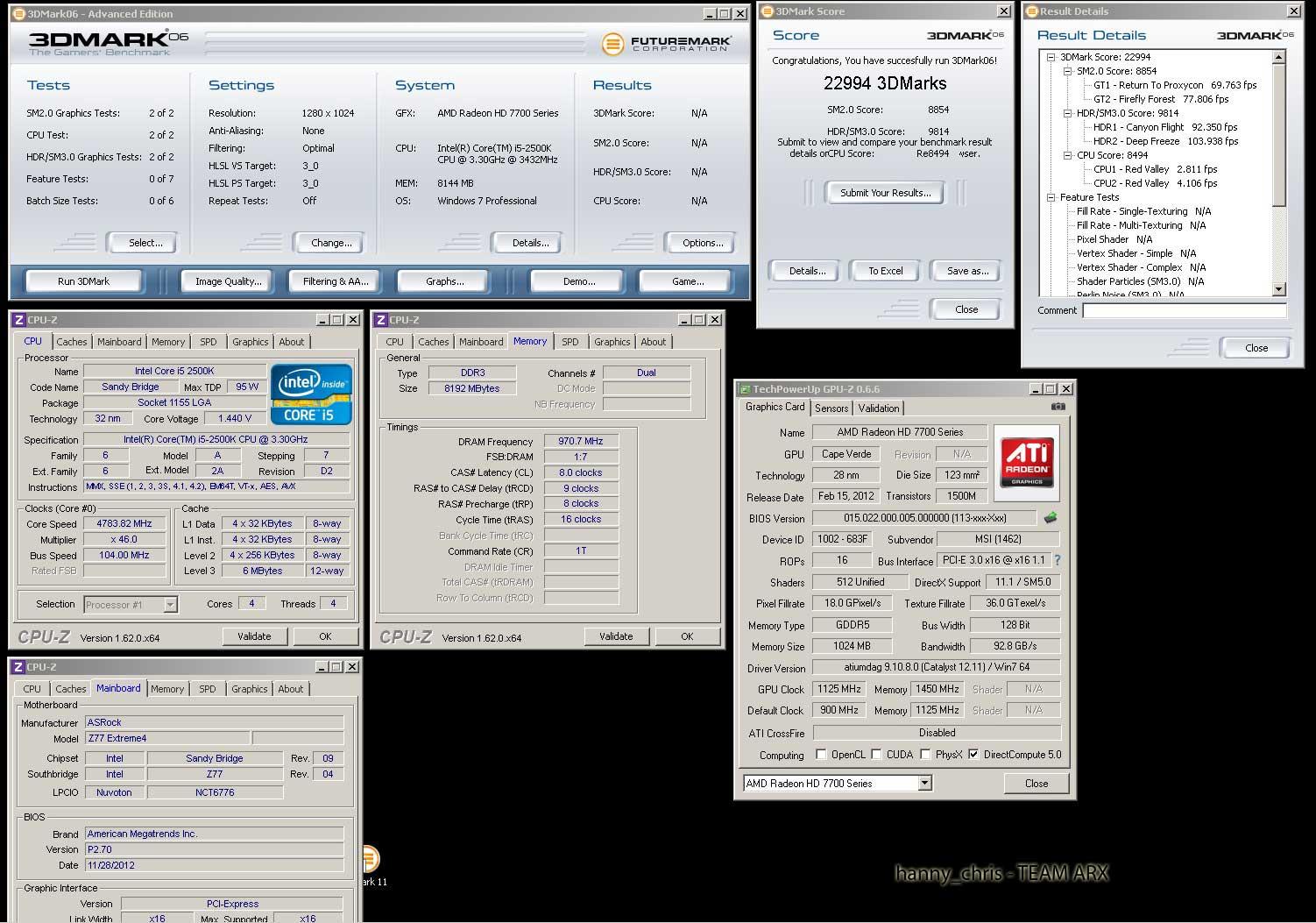Click the GPU Clock 1125 MHz field
1316x923 pixels.
pos(839,689)
